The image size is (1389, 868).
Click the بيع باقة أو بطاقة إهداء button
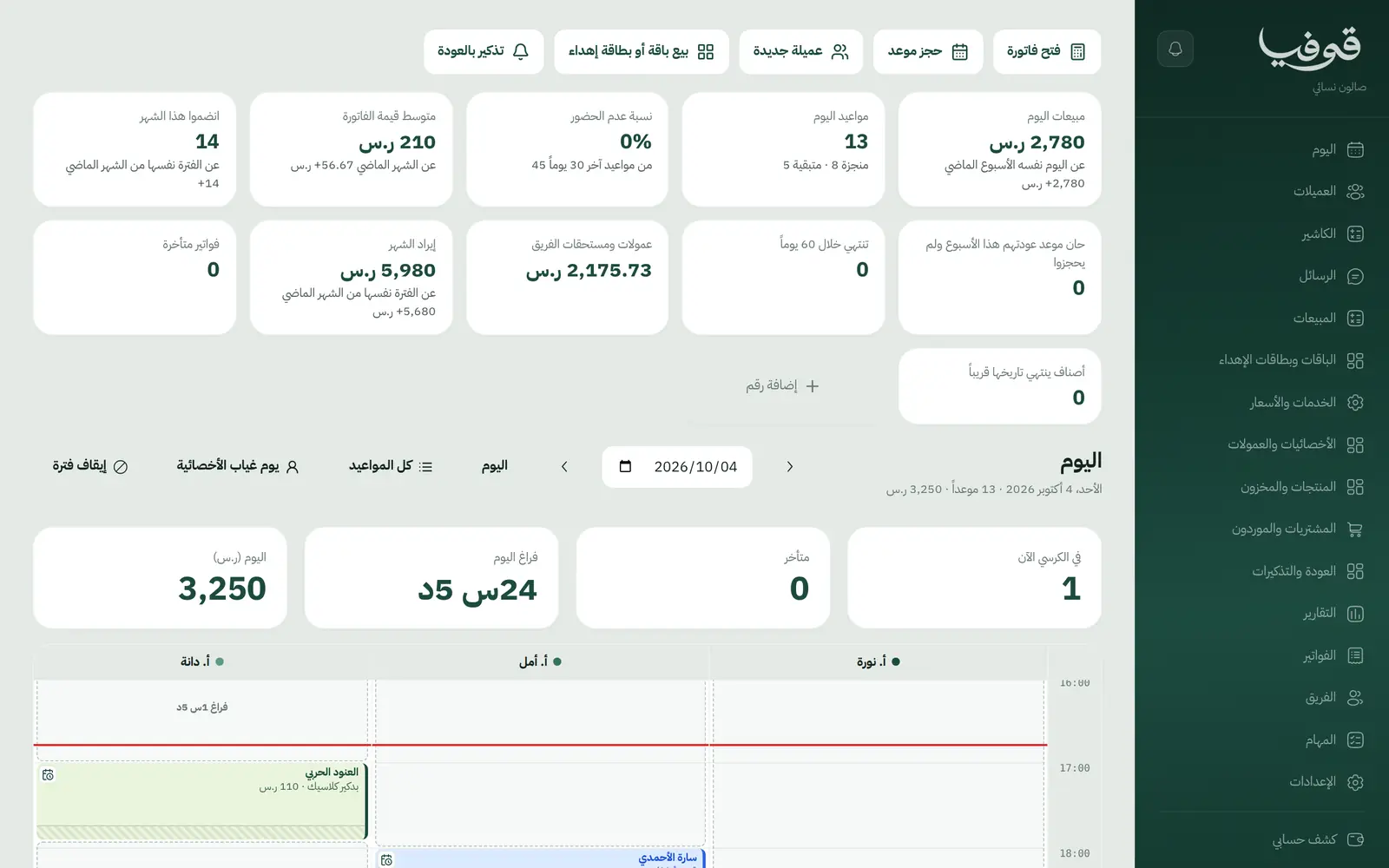click(642, 51)
